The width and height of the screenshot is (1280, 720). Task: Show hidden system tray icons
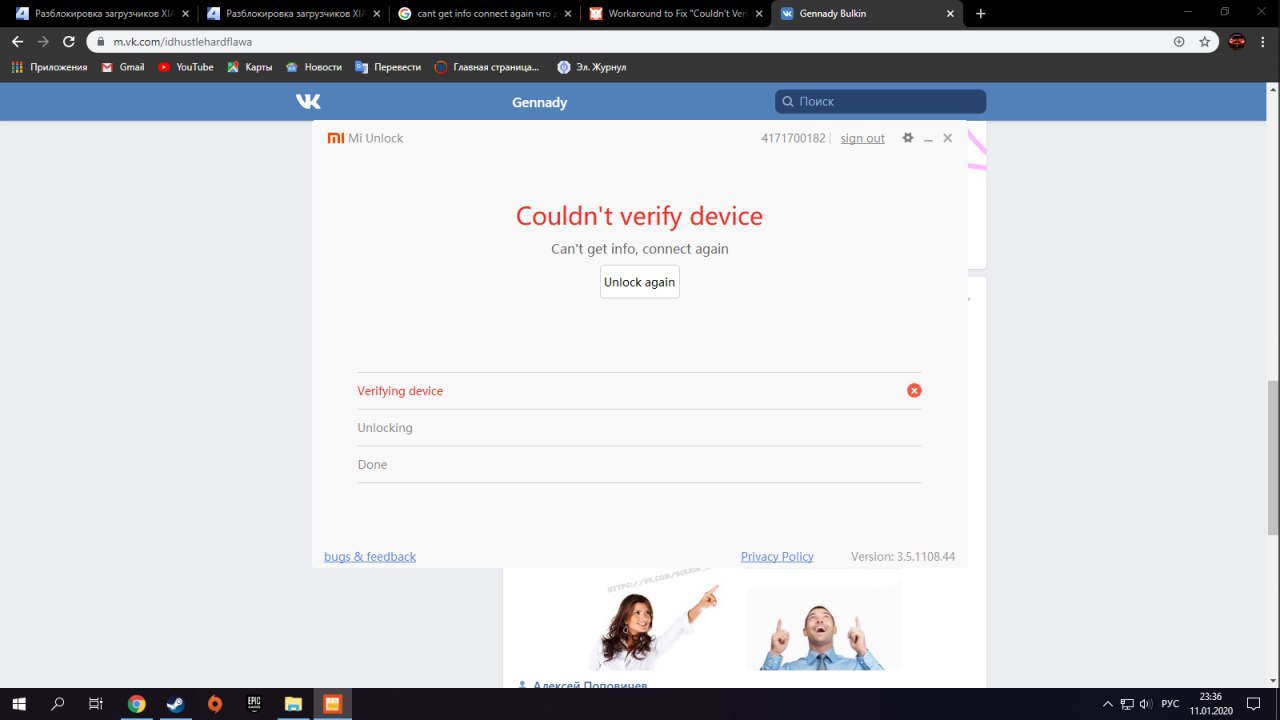pyautogui.click(x=1107, y=704)
